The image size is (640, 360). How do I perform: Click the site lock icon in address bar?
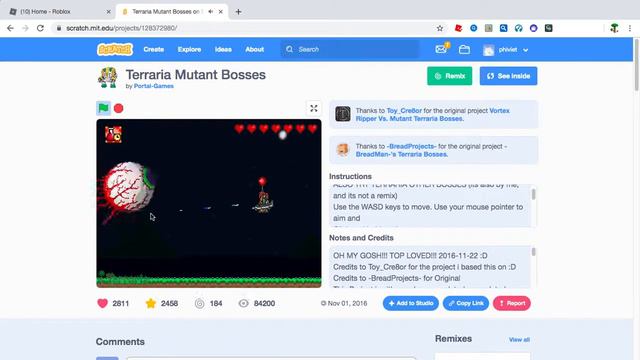click(59, 28)
